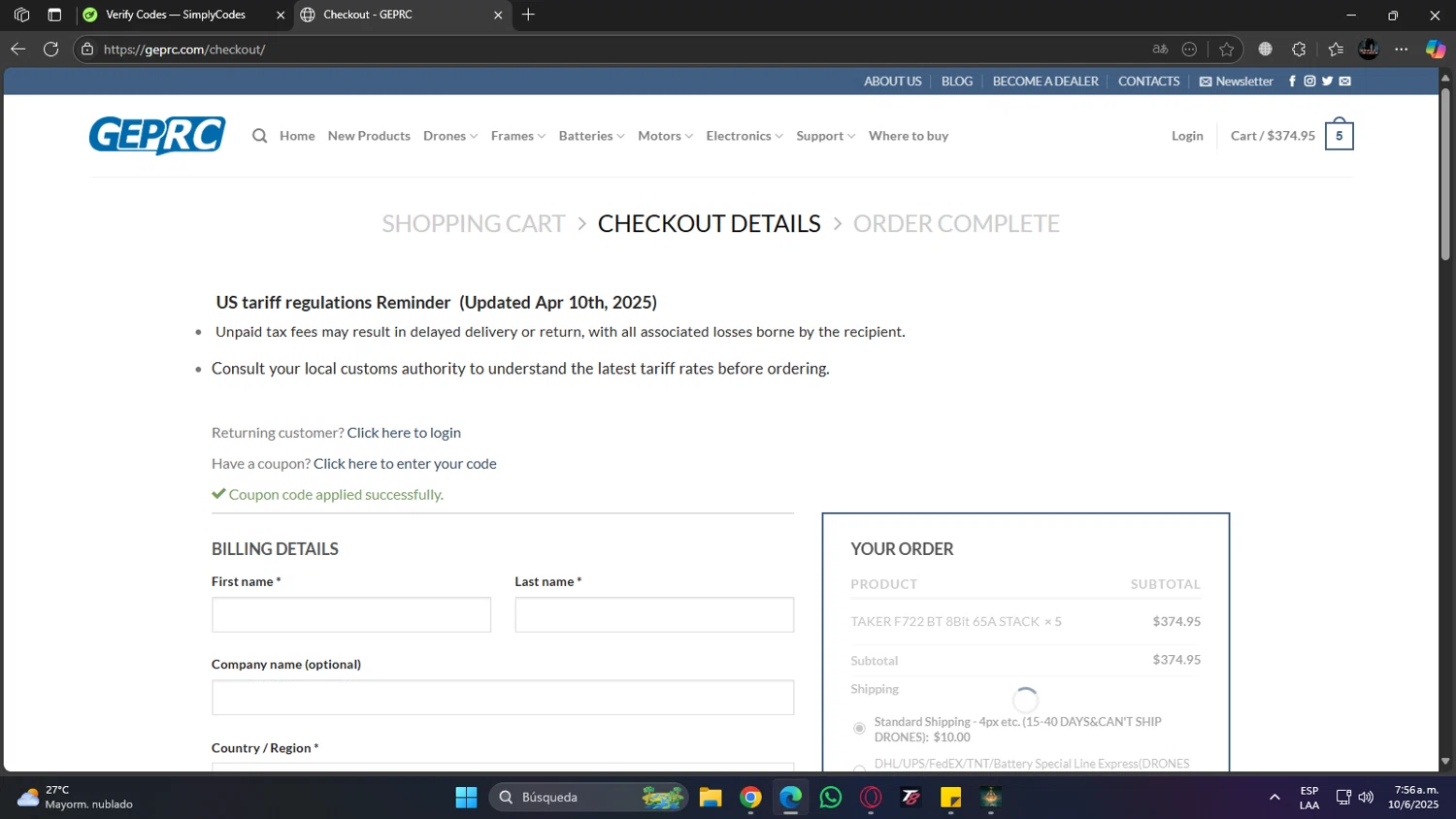Open WhatsApp from taskbar
The image size is (1456, 819).
click(831, 798)
